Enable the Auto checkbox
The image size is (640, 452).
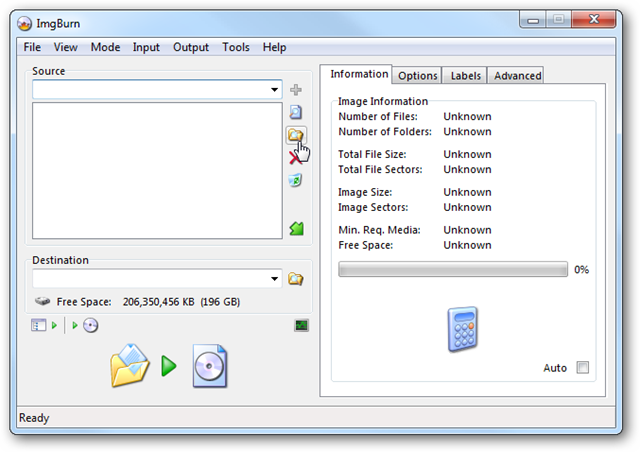coord(582,367)
